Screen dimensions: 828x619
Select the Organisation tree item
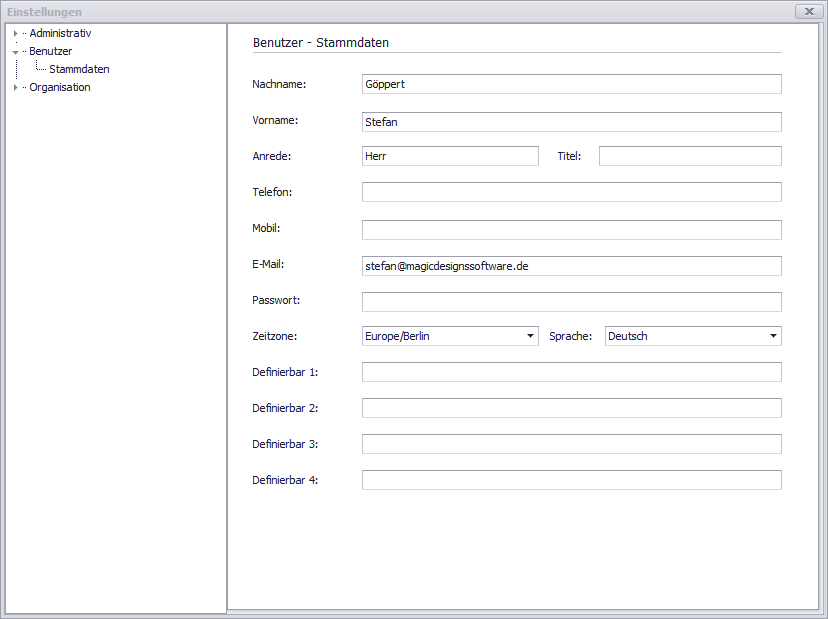click(59, 88)
